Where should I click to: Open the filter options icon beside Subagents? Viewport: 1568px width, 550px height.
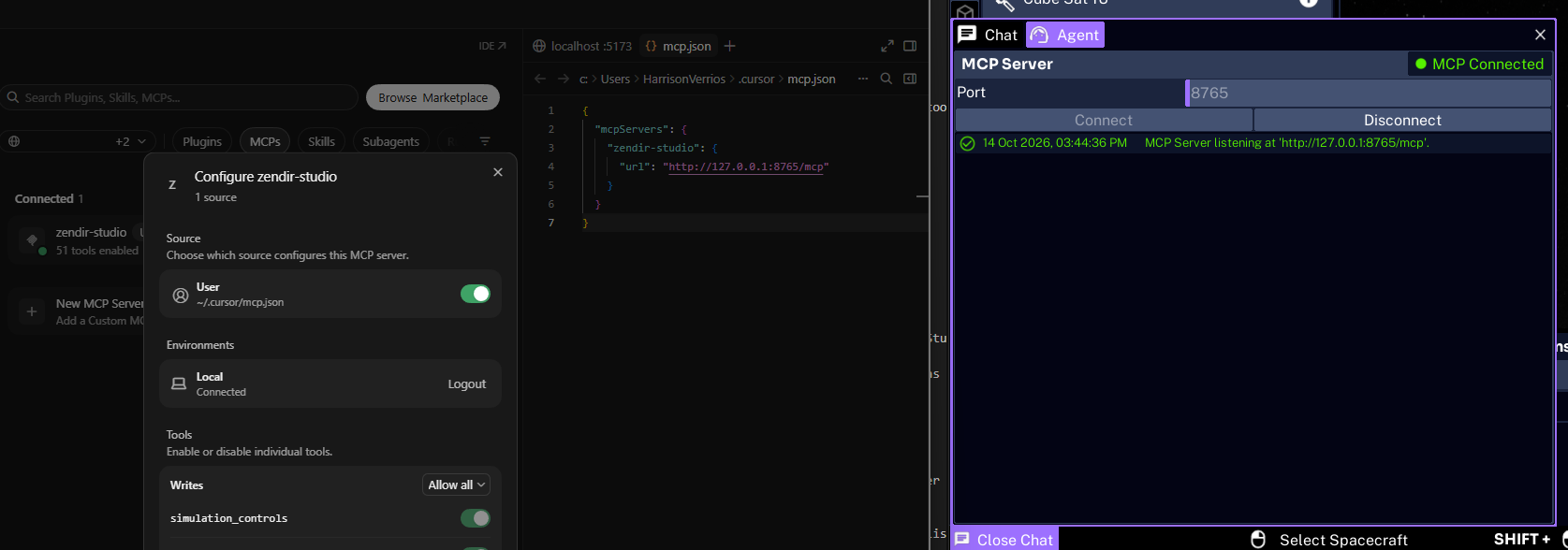(x=485, y=141)
